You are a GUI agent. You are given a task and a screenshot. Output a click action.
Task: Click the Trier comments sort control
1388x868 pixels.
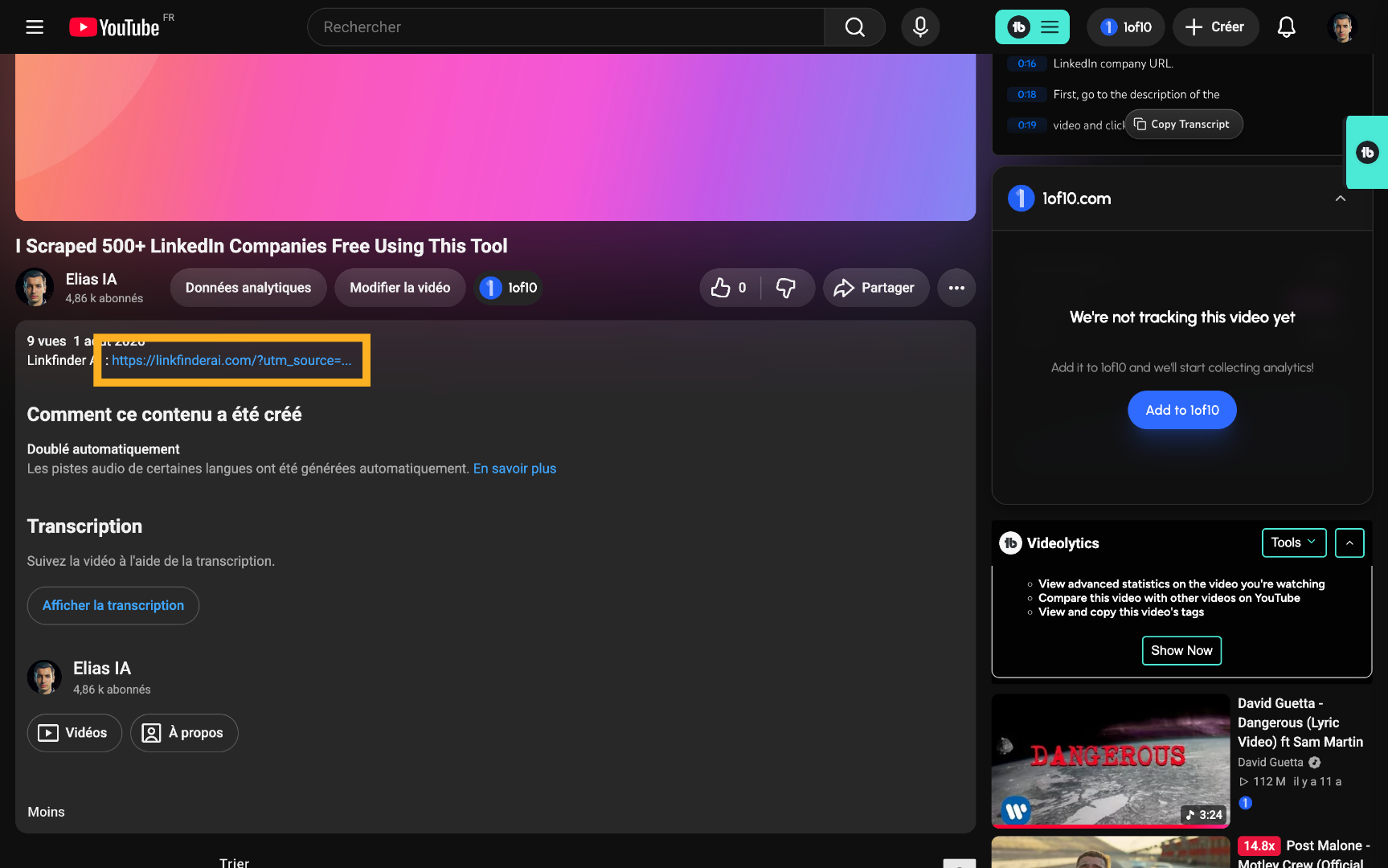coord(234,862)
